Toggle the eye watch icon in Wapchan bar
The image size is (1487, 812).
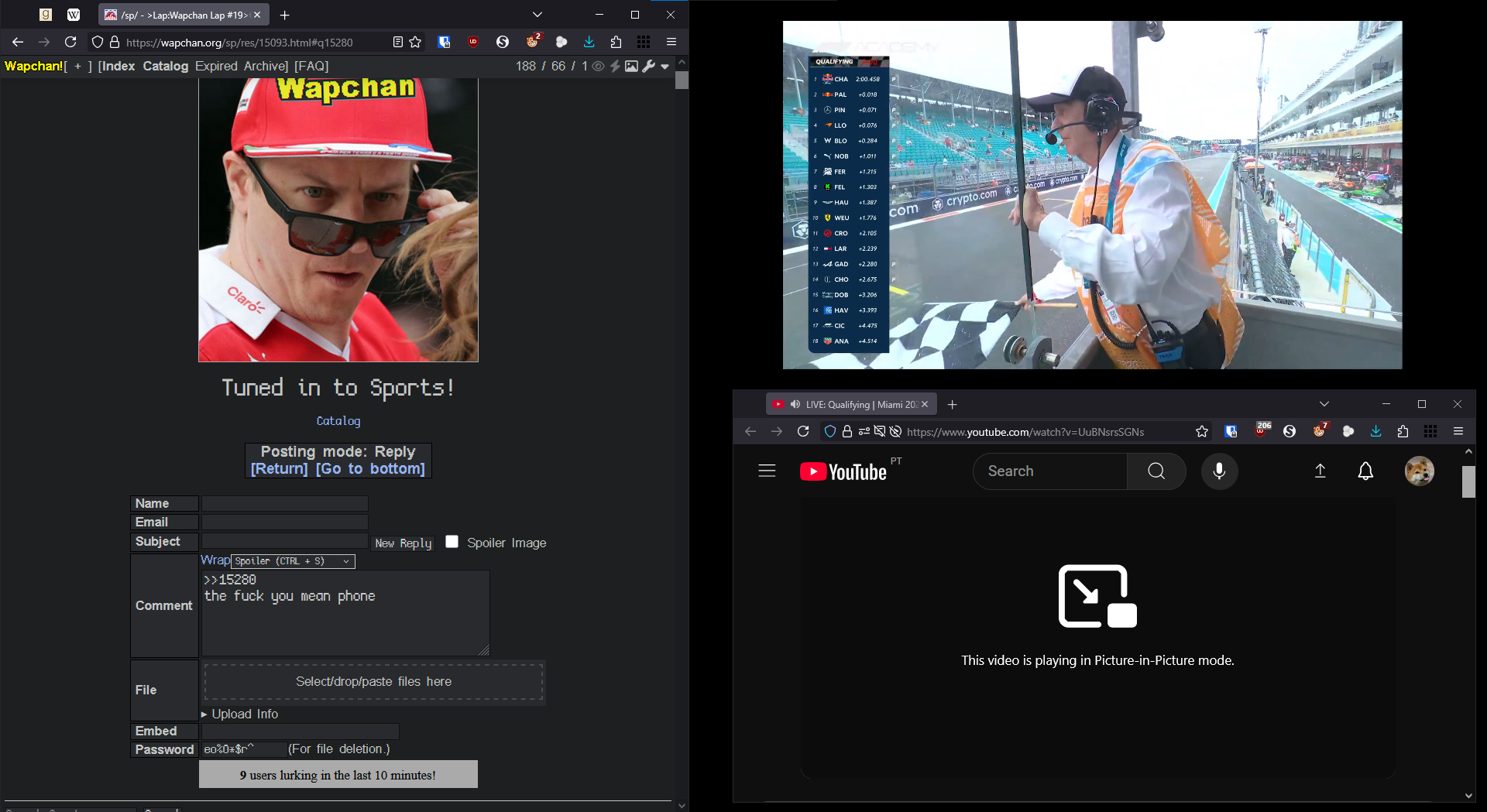coord(598,67)
